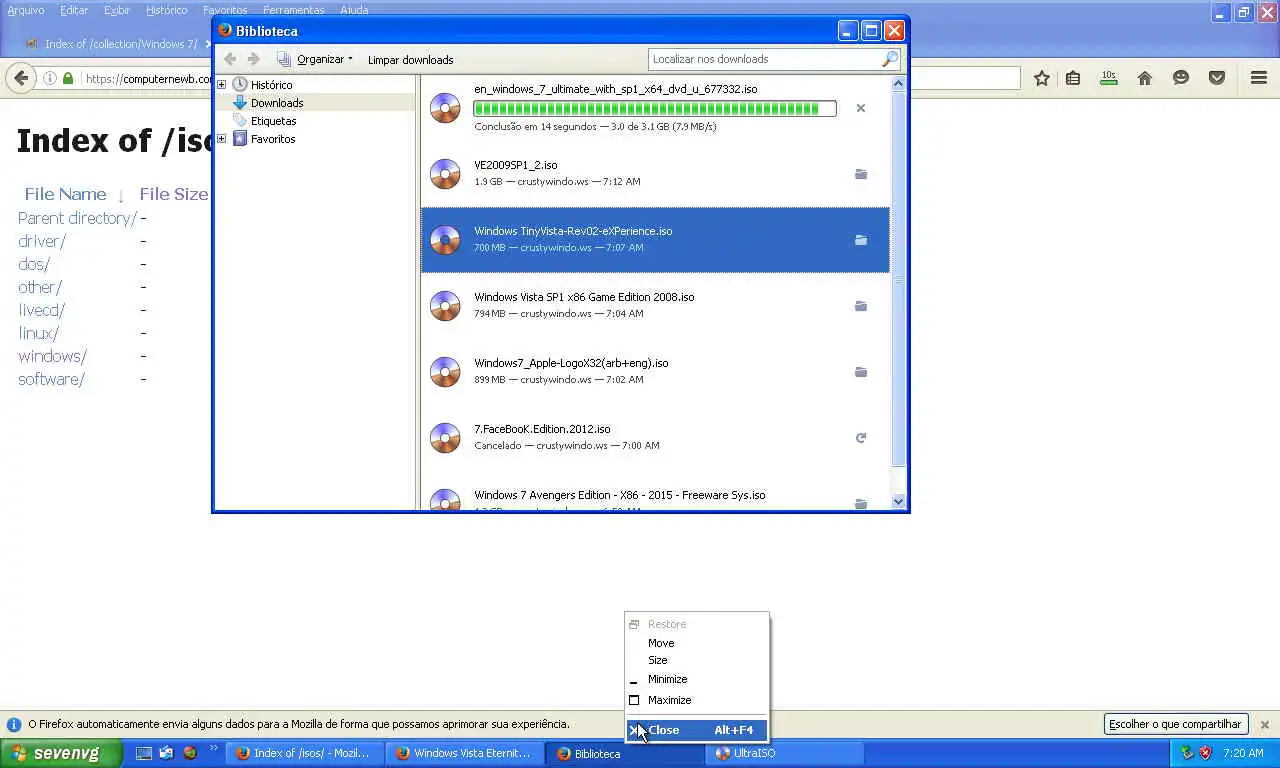
Task: Open containing folder for Windows7_Apple-LogoX32 iso
Action: (860, 372)
